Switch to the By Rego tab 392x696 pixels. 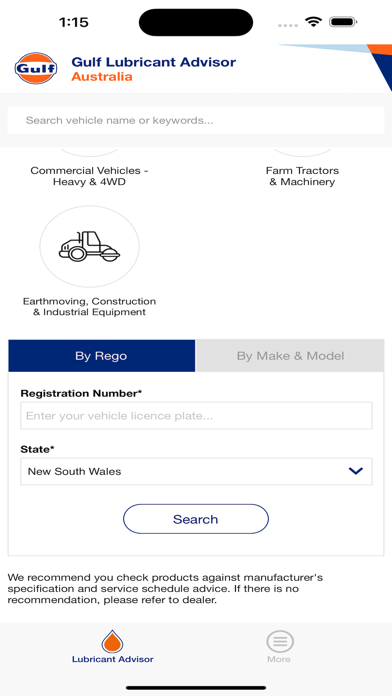coord(101,356)
